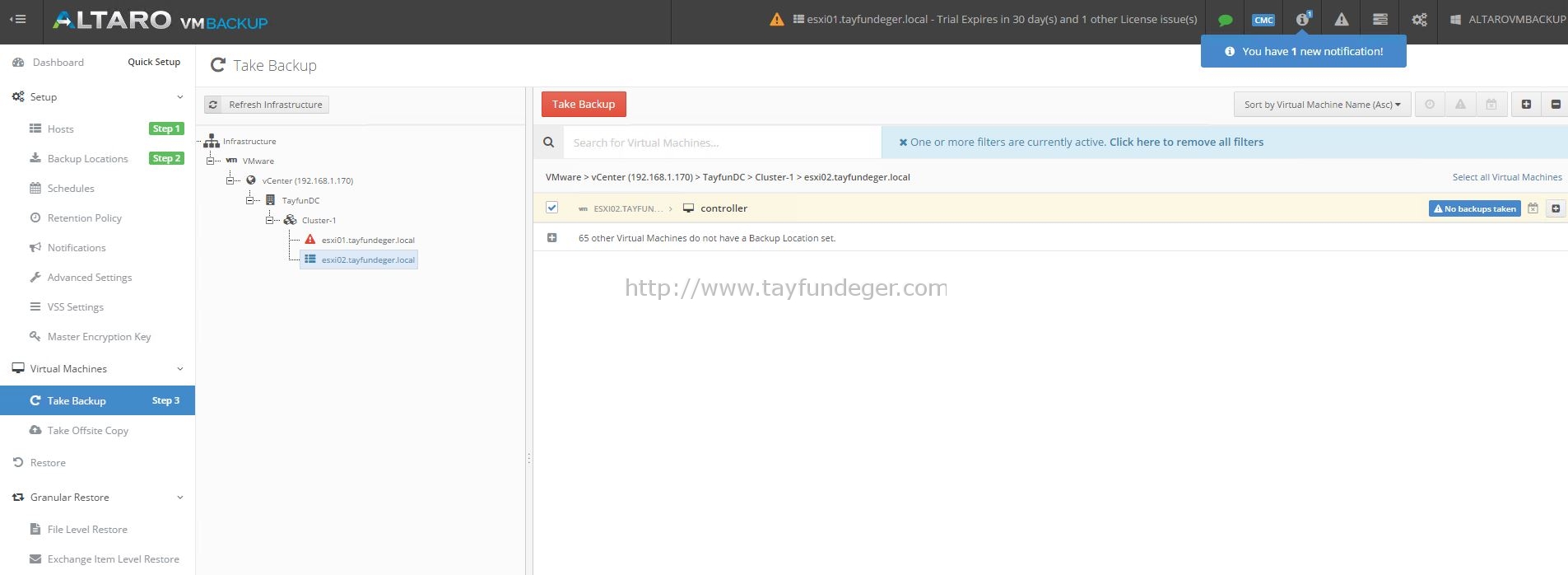Open the CMC console icon
The height and width of the screenshot is (575, 1568).
(x=1263, y=20)
